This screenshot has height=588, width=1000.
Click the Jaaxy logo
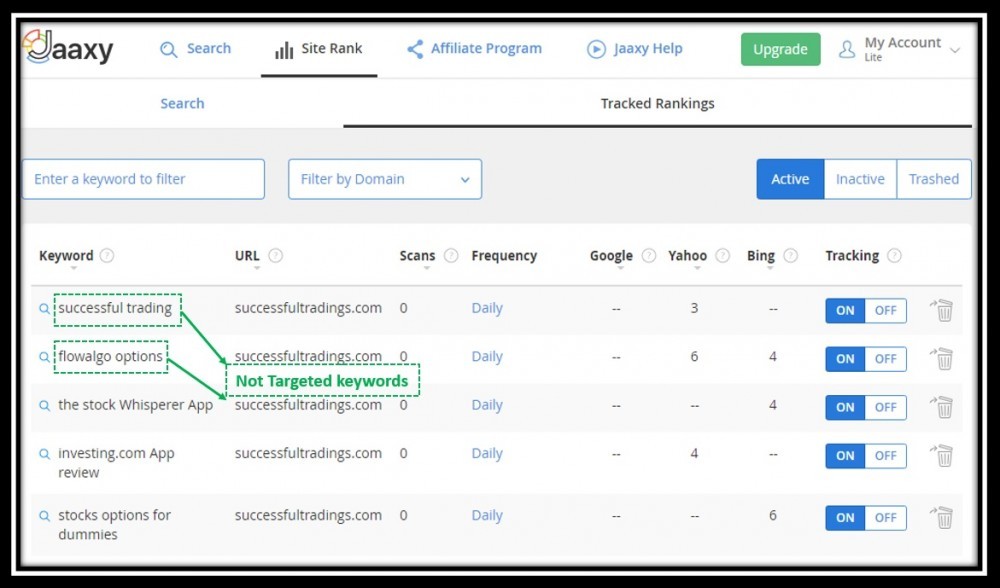(x=68, y=47)
